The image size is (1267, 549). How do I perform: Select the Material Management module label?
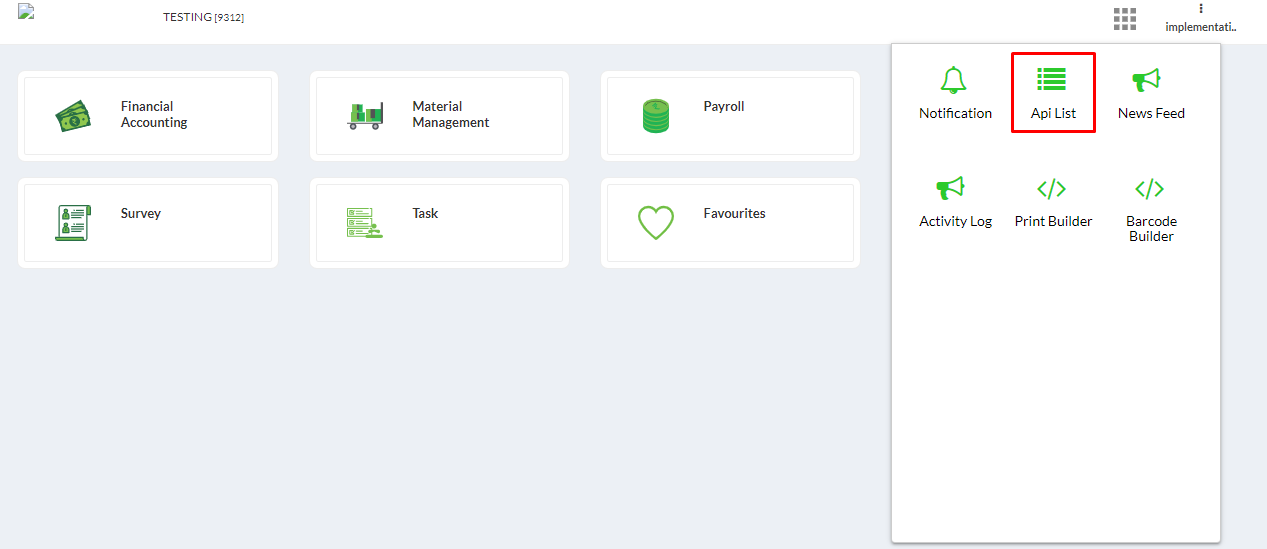click(451, 114)
